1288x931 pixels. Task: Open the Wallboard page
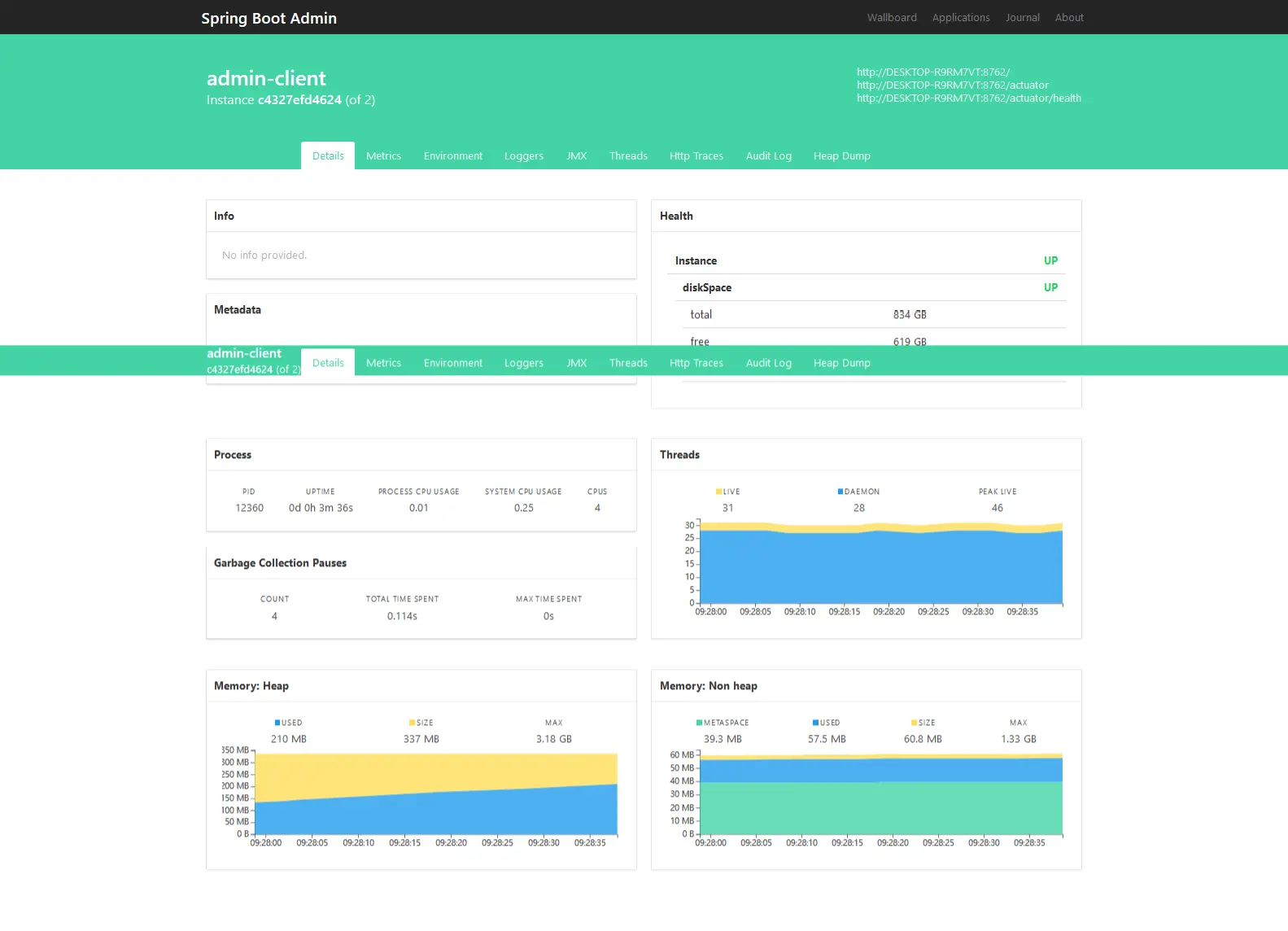tap(892, 17)
